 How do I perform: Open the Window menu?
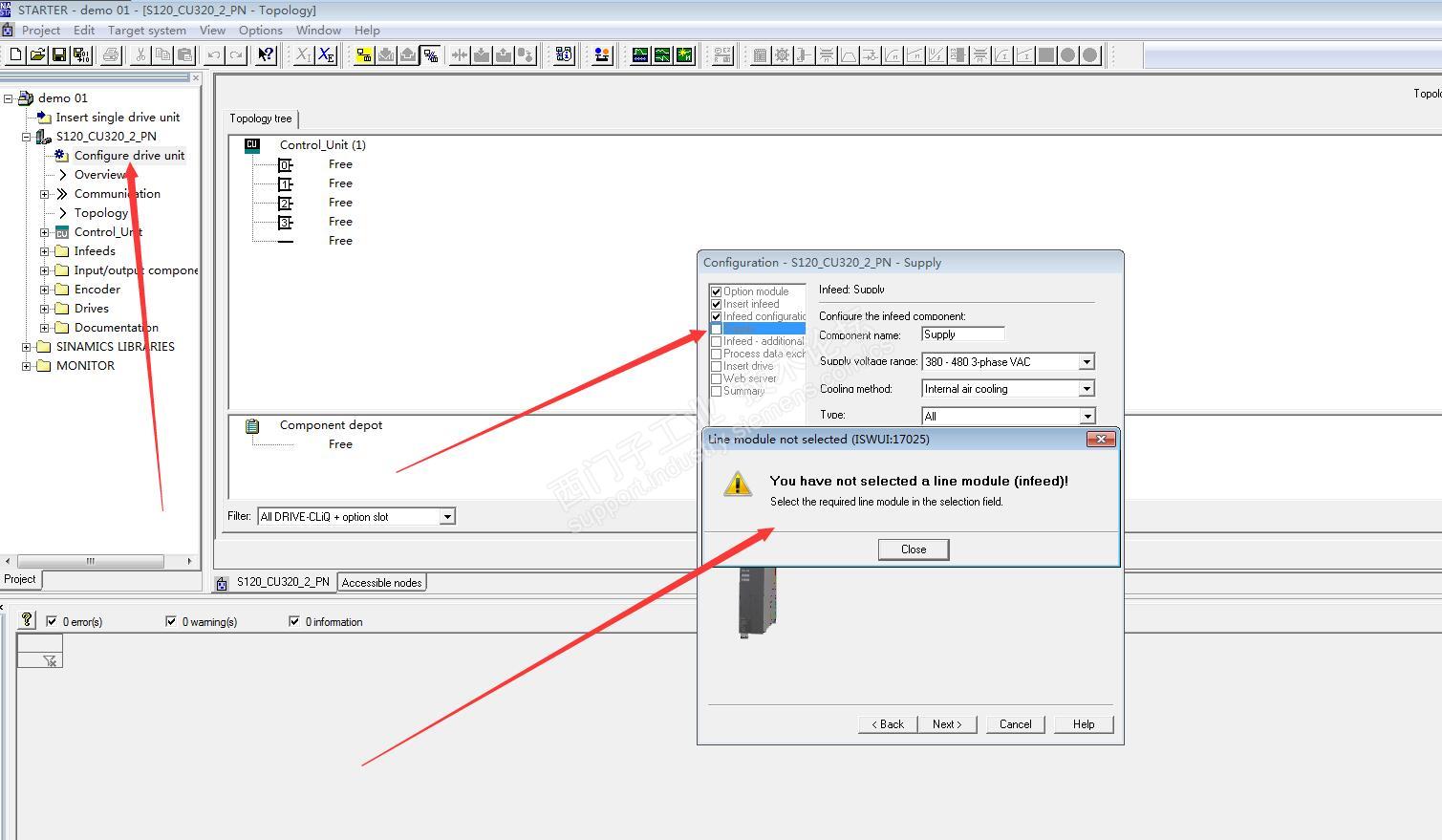click(318, 31)
